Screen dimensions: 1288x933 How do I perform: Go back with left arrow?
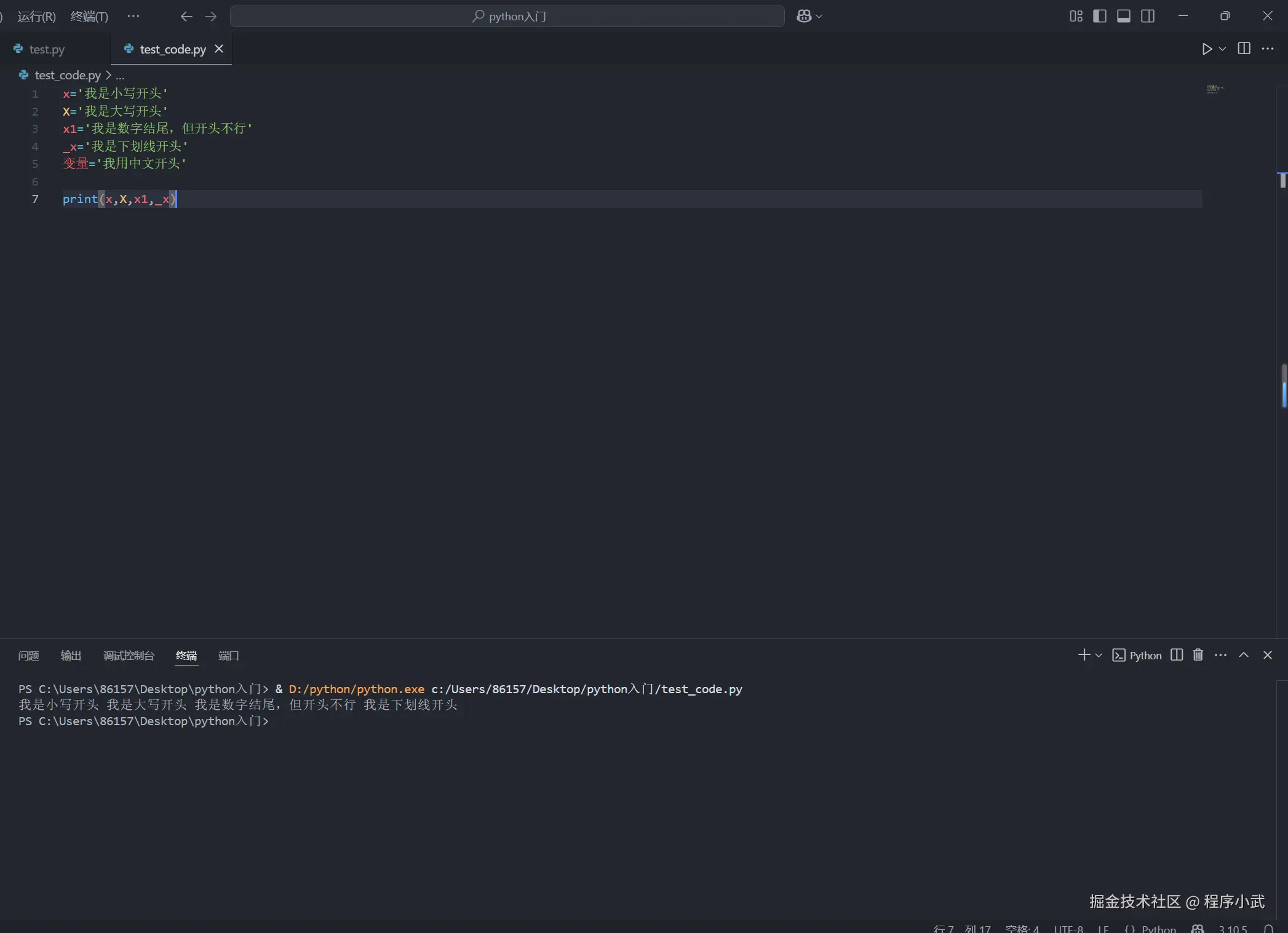click(186, 17)
